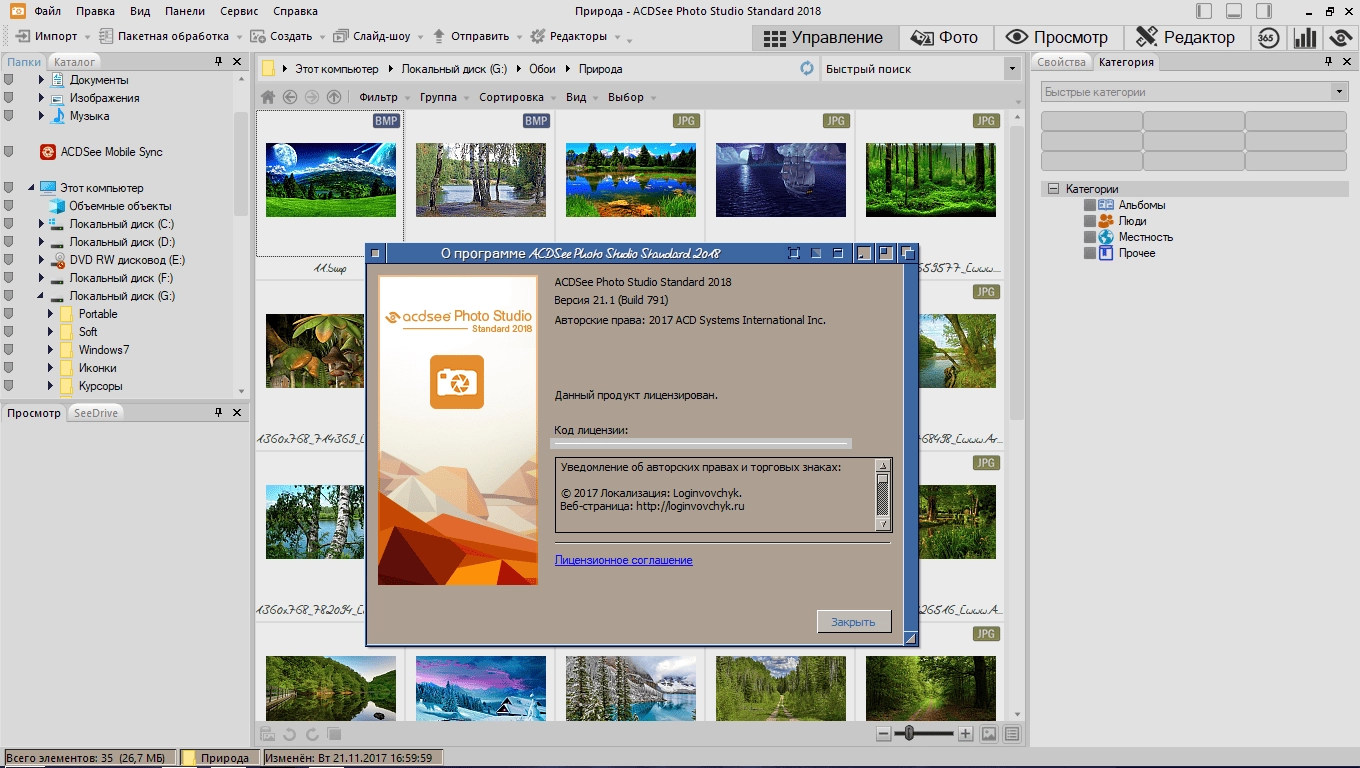The image size is (1360, 768).
Task: Switch to the Каталог tab
Action: pos(75,62)
